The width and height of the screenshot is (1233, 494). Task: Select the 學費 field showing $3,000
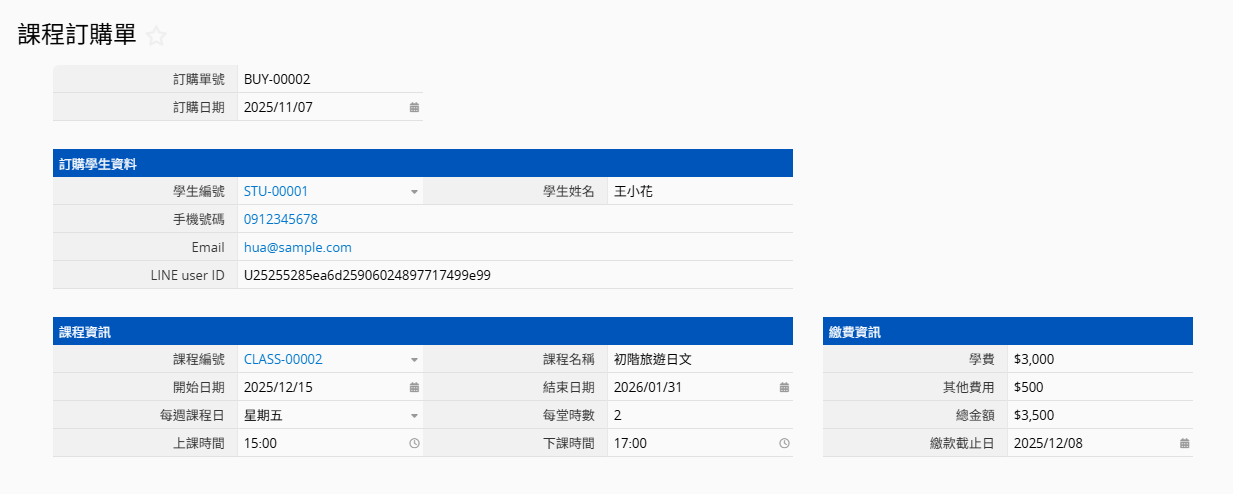[1033, 359]
